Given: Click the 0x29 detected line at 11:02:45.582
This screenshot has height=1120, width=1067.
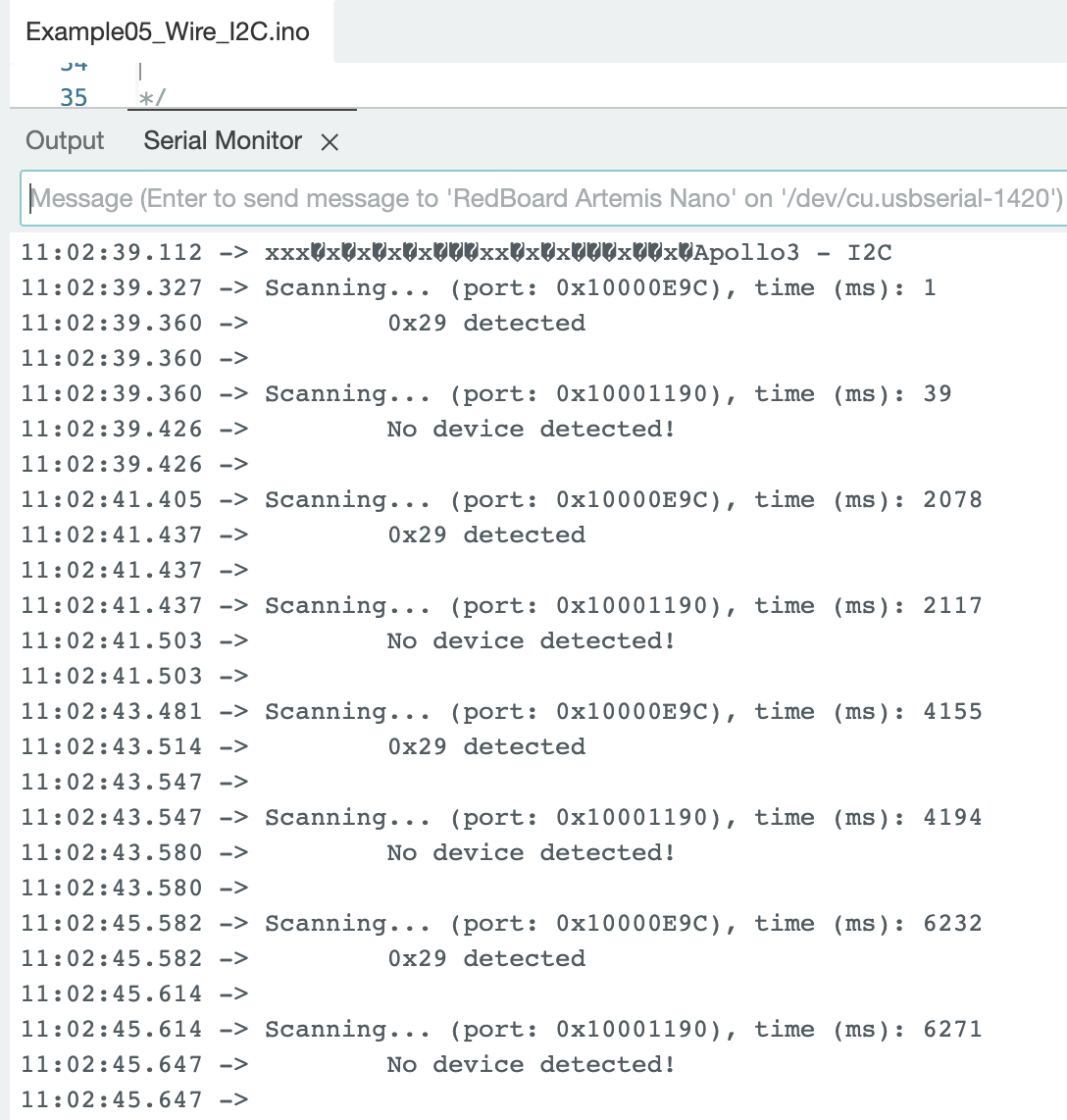Looking at the screenshot, I should click(x=486, y=959).
